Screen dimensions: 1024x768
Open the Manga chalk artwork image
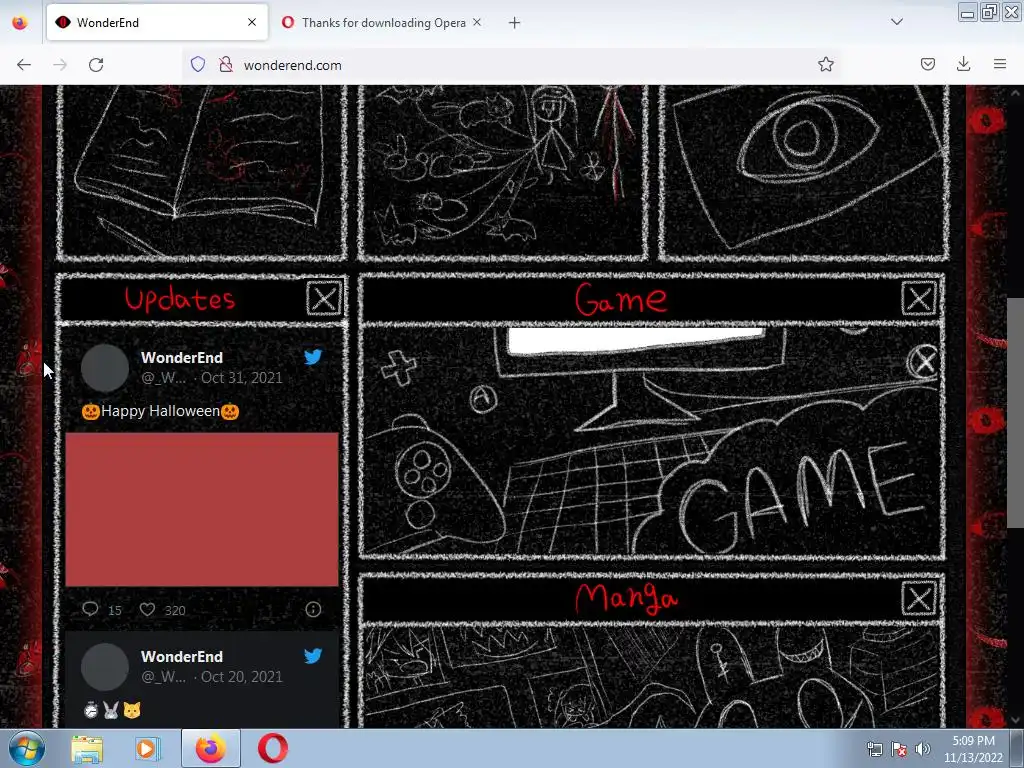(651, 677)
